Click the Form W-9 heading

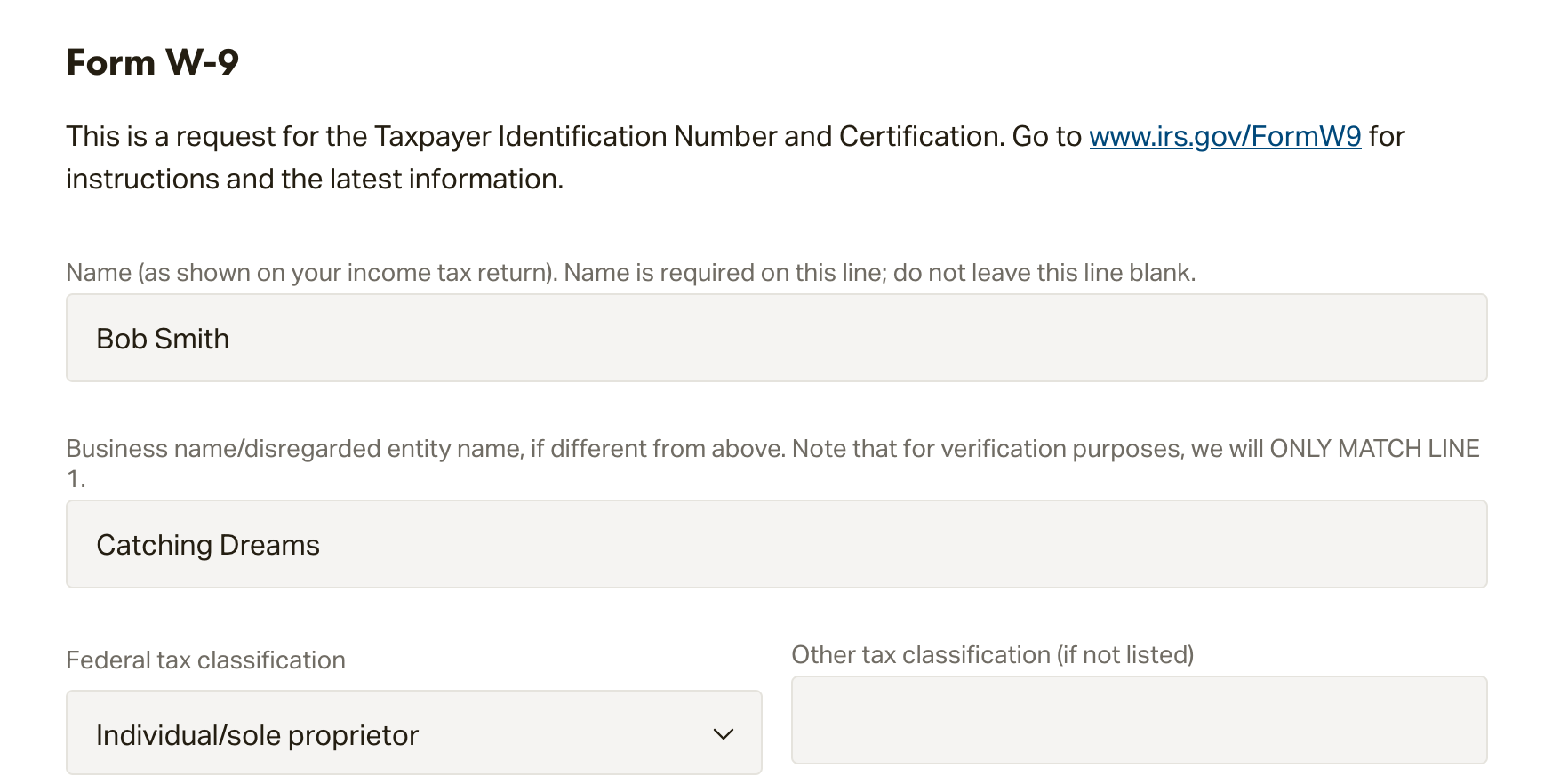tap(151, 60)
